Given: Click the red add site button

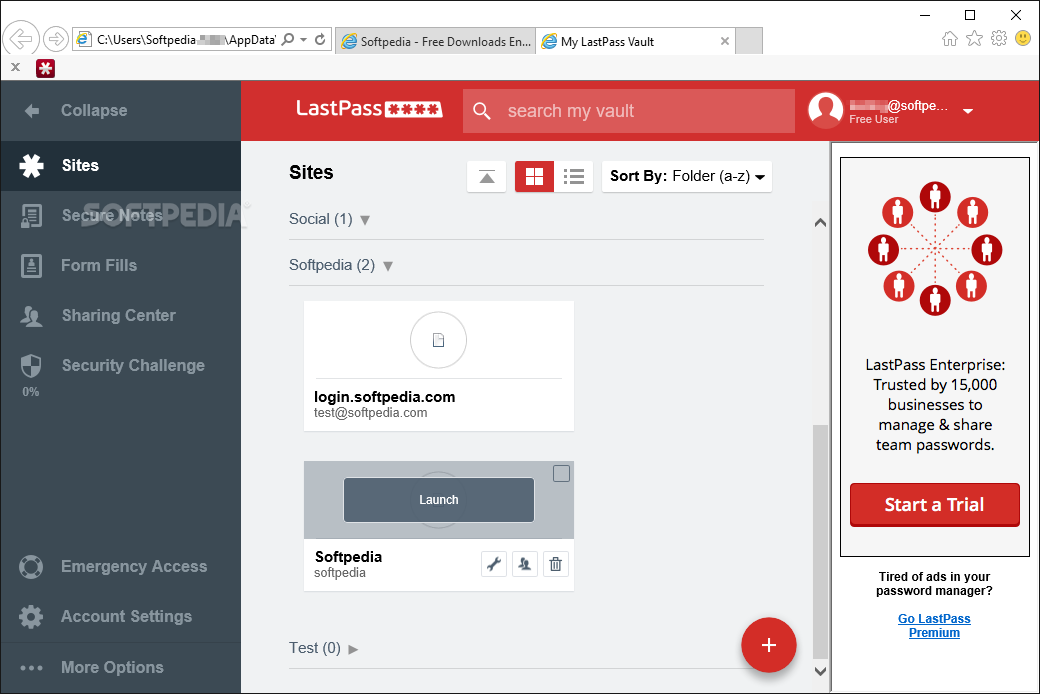Looking at the screenshot, I should click(769, 645).
